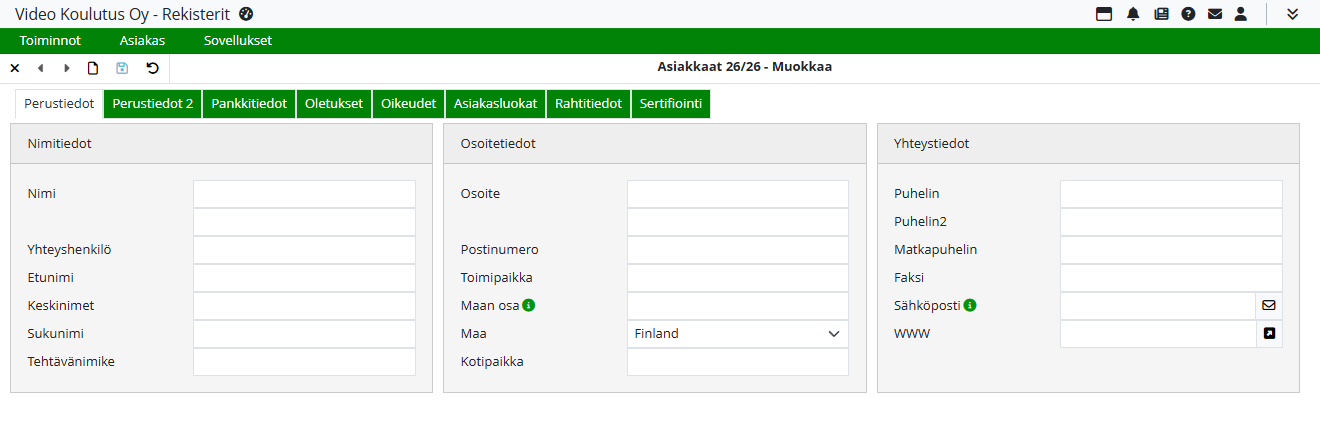Open the Sertifiointi tab
This screenshot has width=1320, height=432.
point(670,104)
